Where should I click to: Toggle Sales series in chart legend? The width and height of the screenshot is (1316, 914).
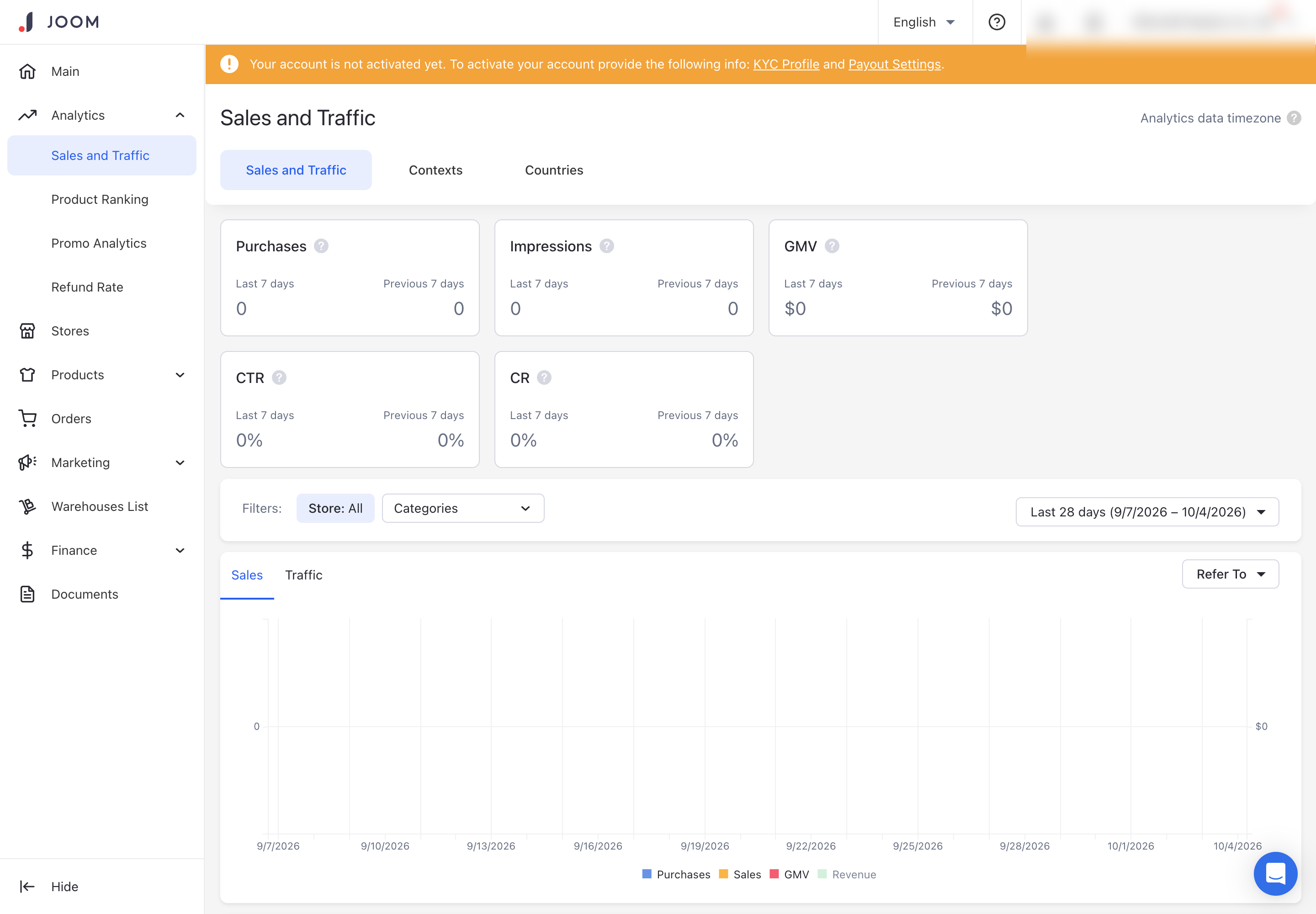coord(740,875)
